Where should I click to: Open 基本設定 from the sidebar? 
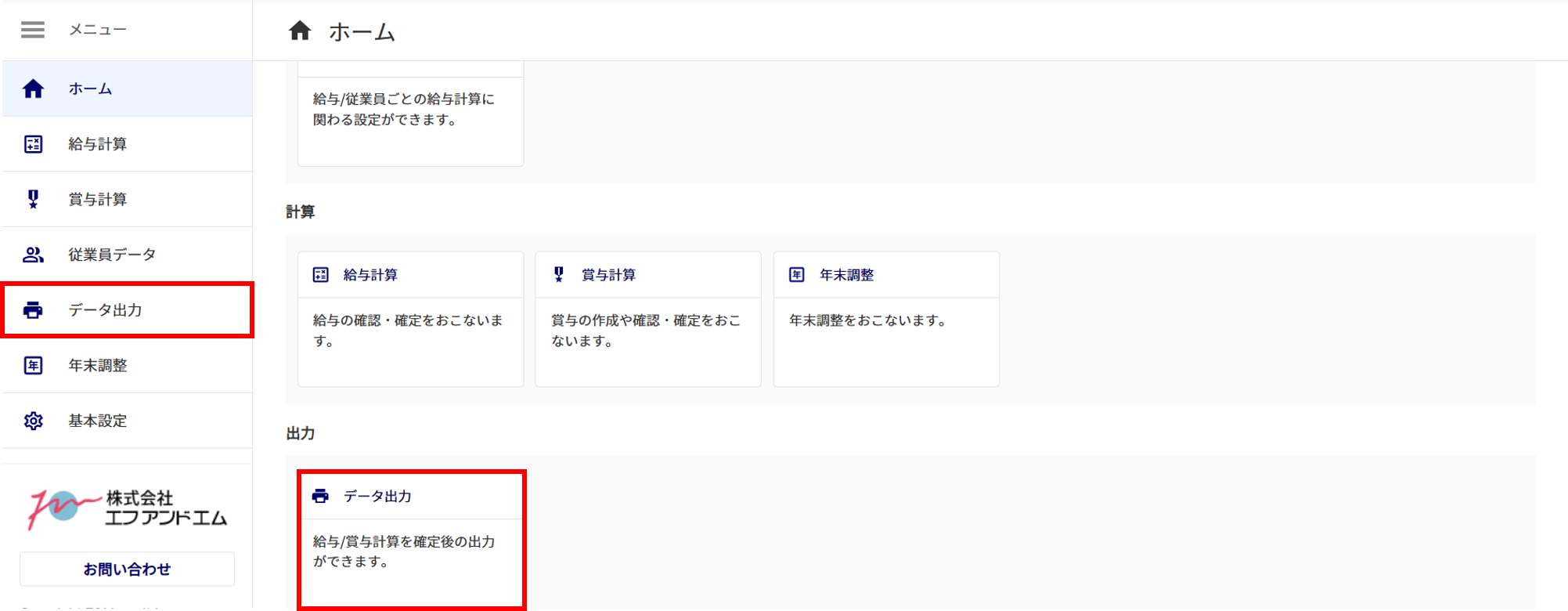pyautogui.click(x=128, y=421)
